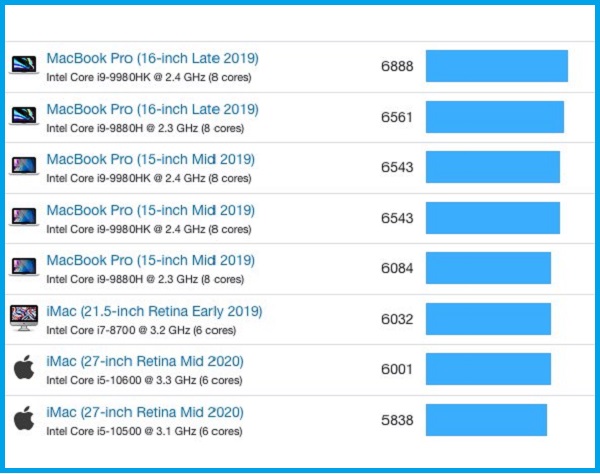Click the iMac 21.5-inch Retina thumbnail icon
Viewport: 600px width, 474px height.
(x=23, y=318)
